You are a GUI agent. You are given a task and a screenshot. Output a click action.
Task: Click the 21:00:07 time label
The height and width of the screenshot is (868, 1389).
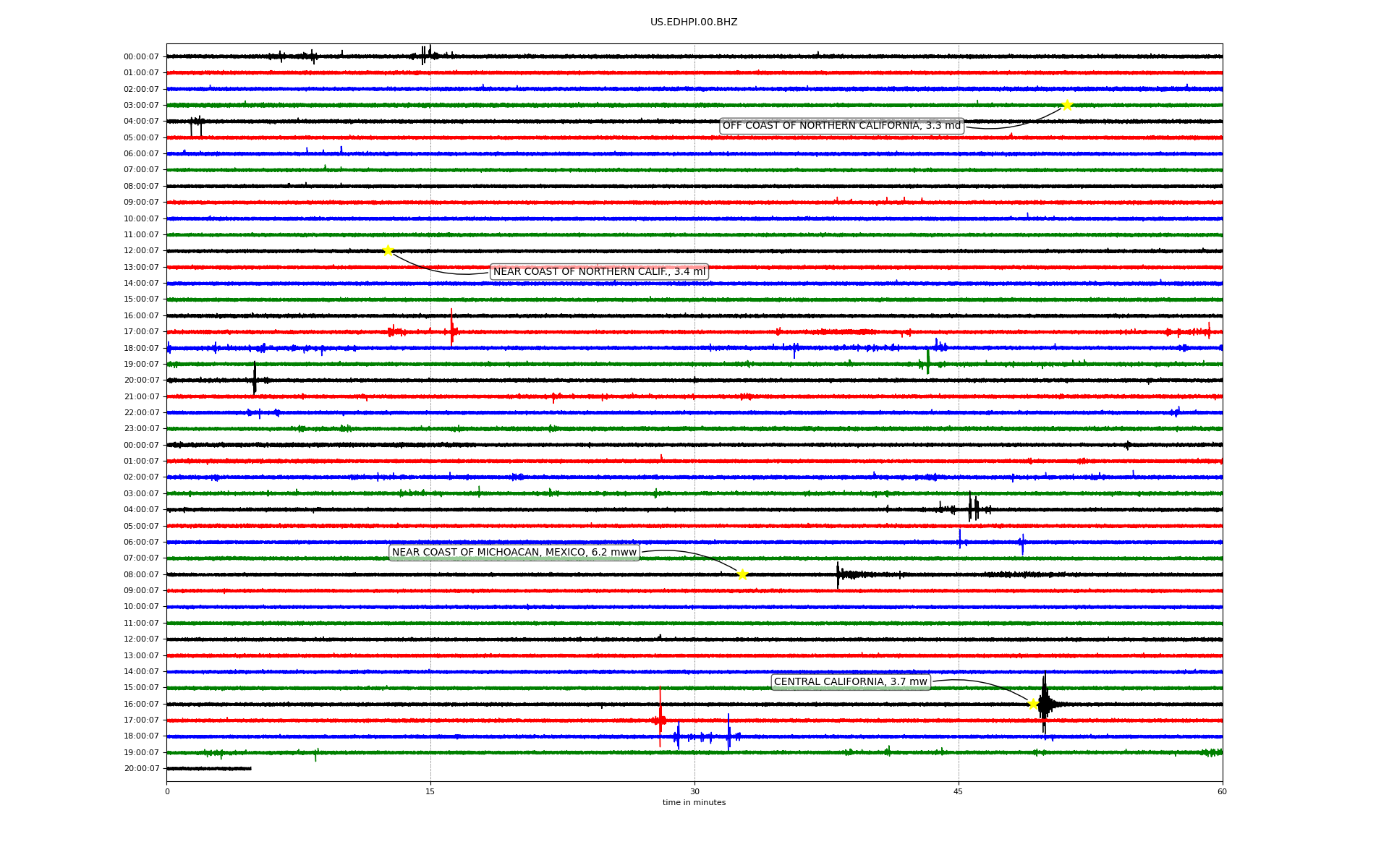(142, 396)
